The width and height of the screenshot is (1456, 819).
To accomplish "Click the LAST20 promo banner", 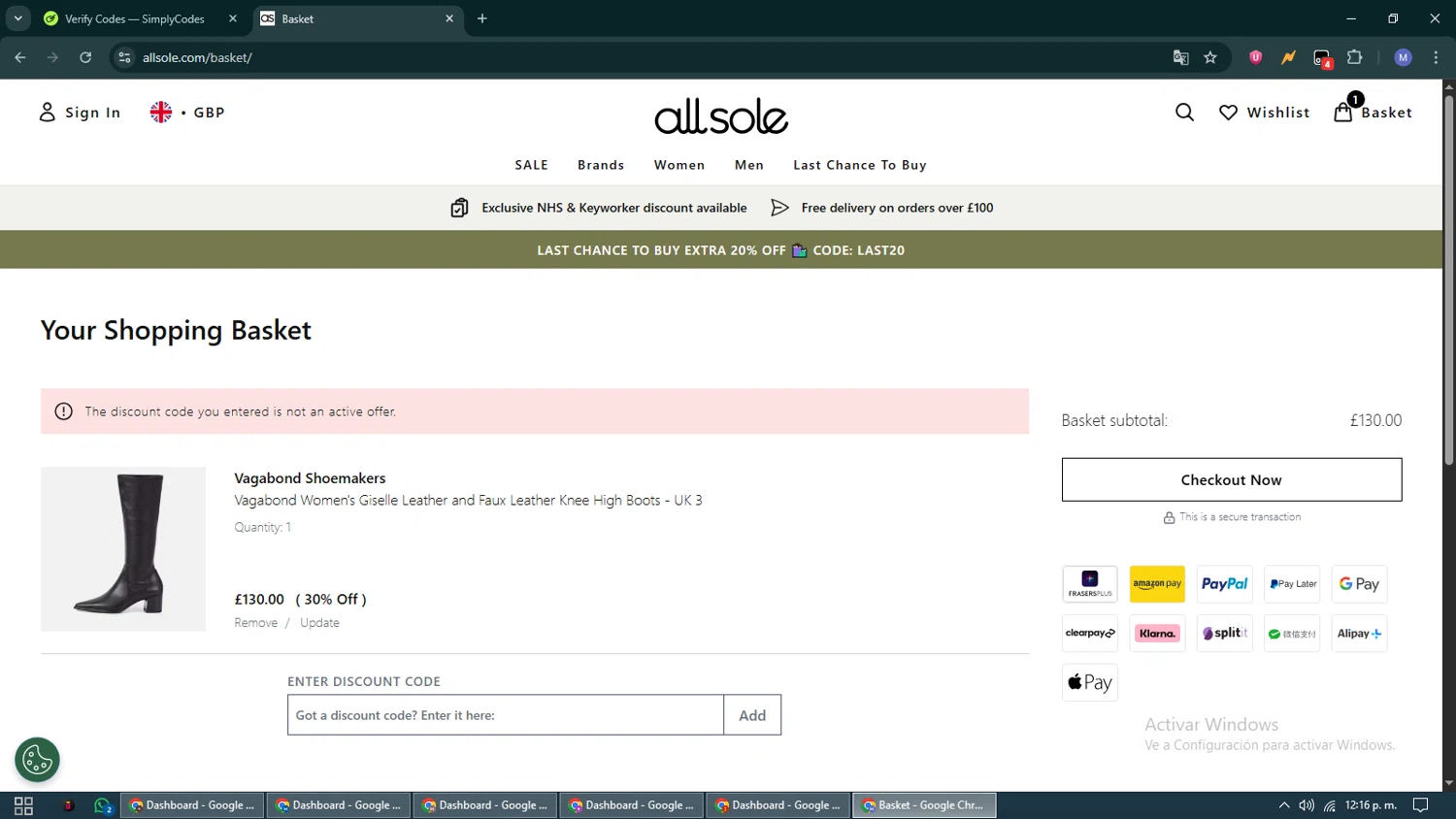I will coord(721,250).
